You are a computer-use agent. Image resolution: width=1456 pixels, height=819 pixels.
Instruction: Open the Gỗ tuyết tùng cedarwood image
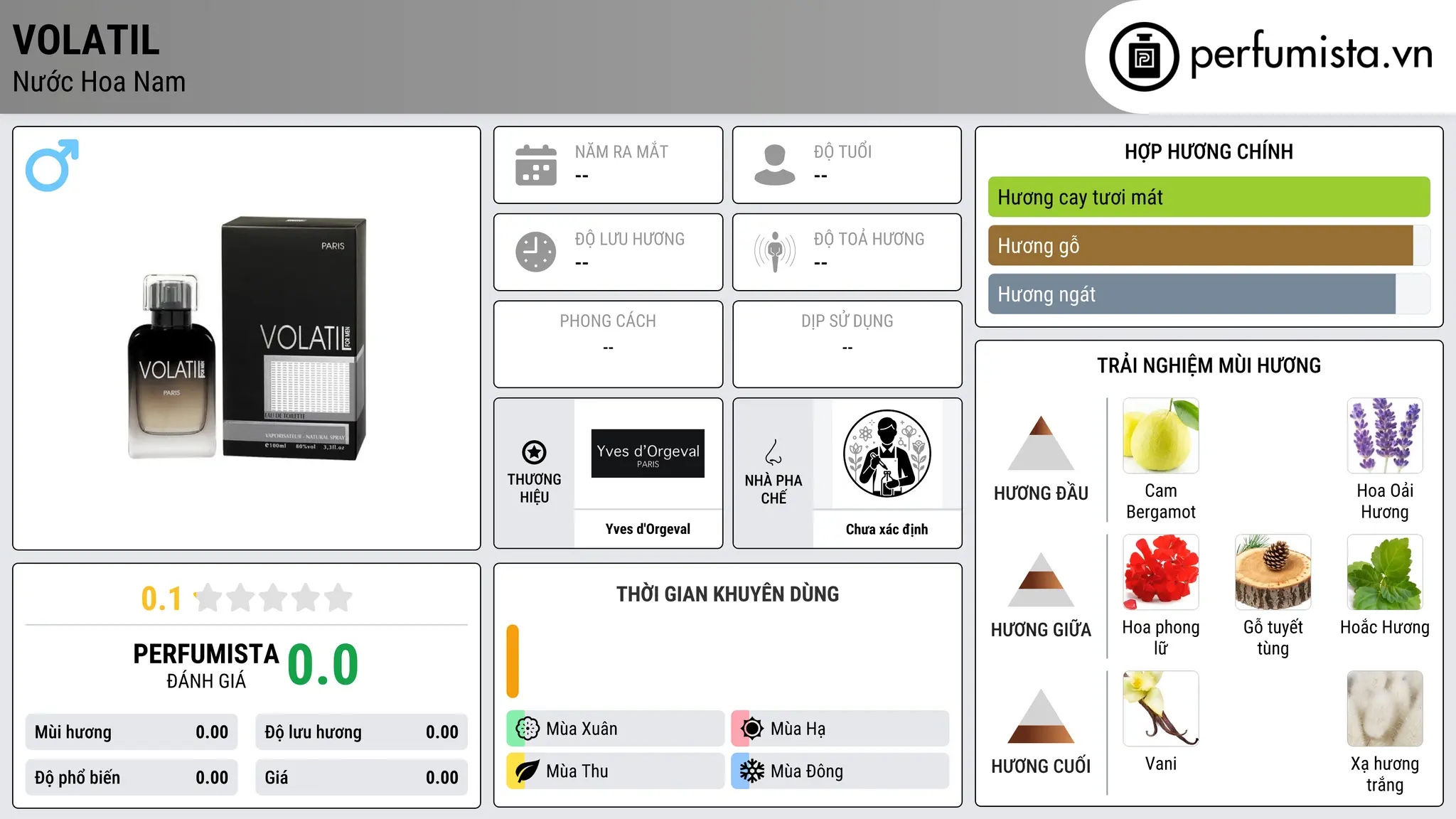[1273, 572]
